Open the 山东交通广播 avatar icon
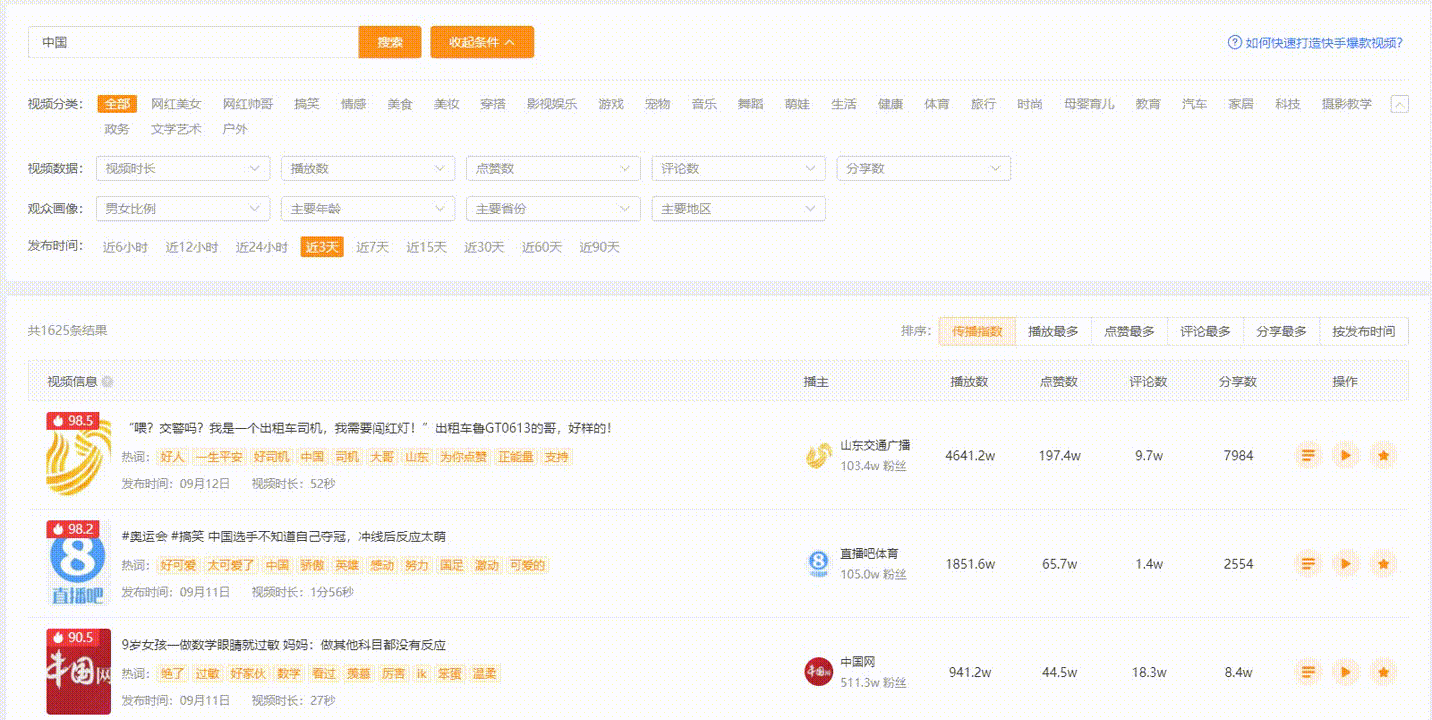Viewport: 1432px width, 720px height. point(819,456)
